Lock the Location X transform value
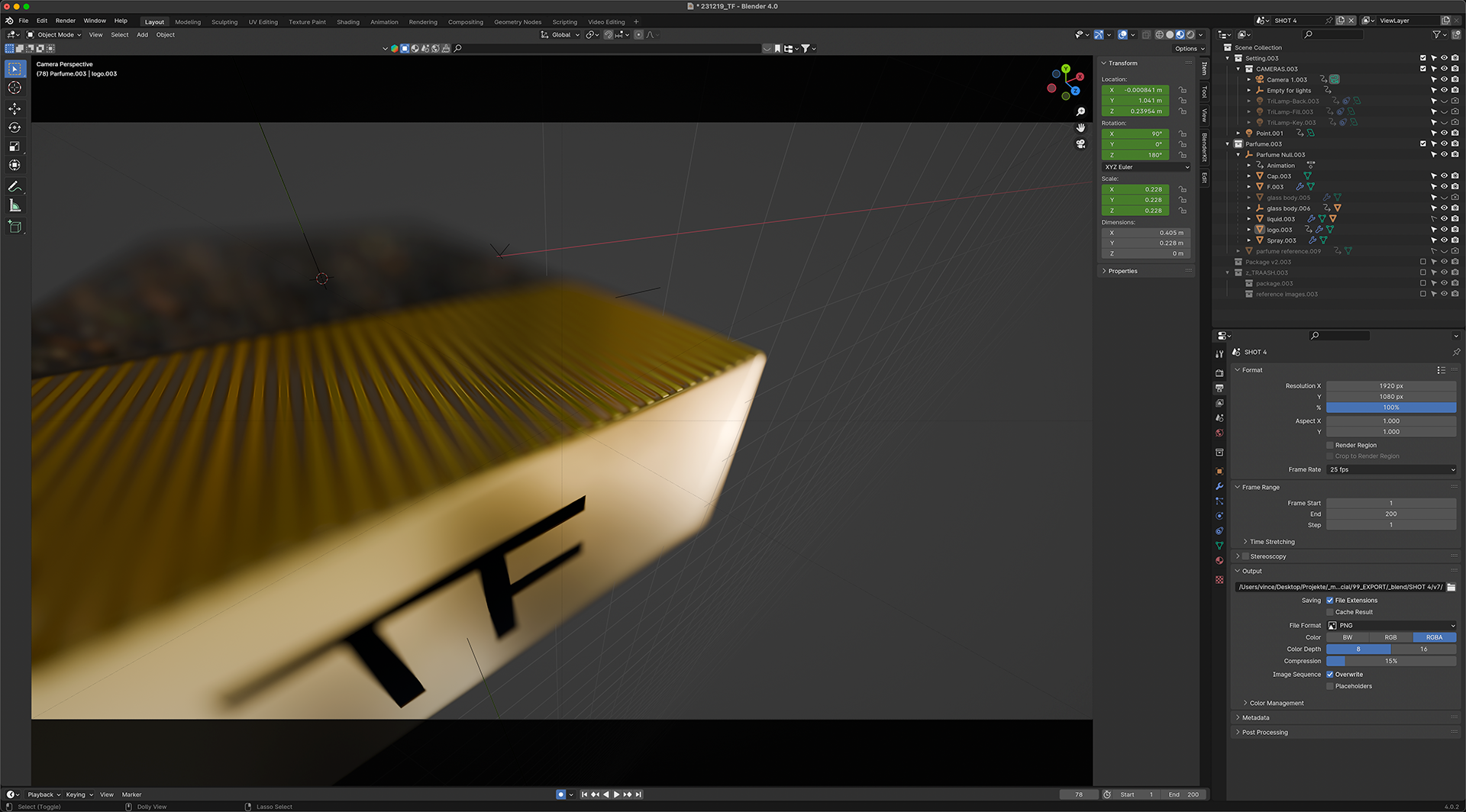 [1182, 90]
